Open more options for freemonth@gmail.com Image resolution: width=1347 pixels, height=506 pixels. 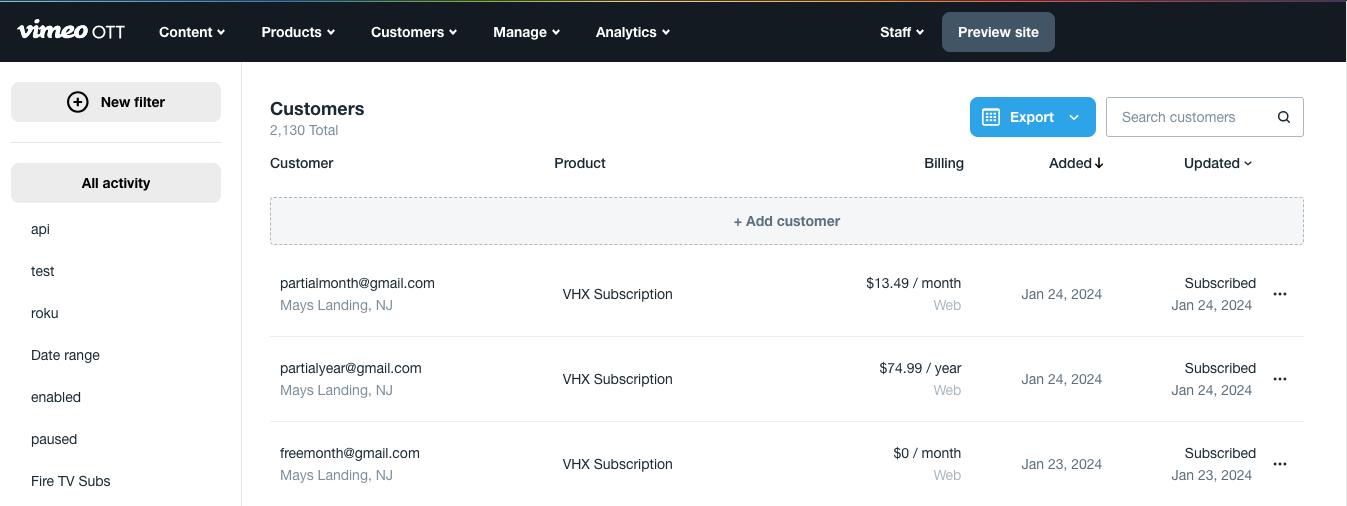[1279, 464]
